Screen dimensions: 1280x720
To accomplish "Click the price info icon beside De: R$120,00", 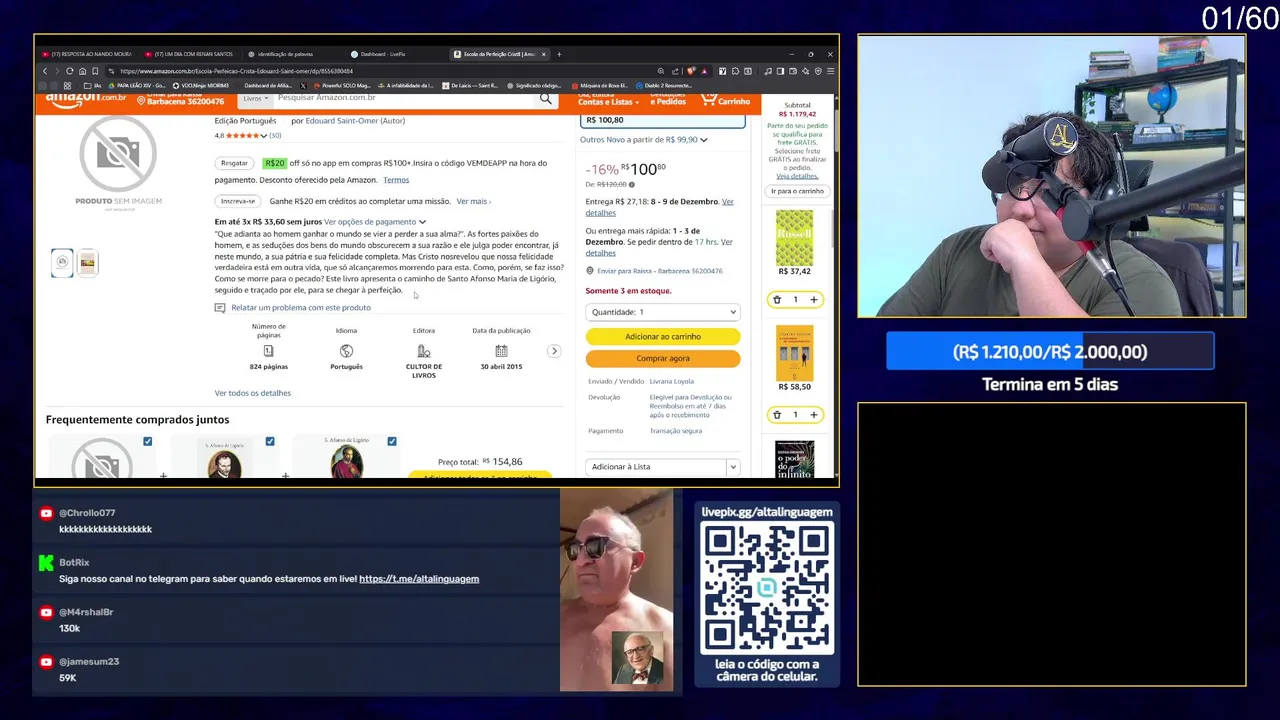I will 632,185.
